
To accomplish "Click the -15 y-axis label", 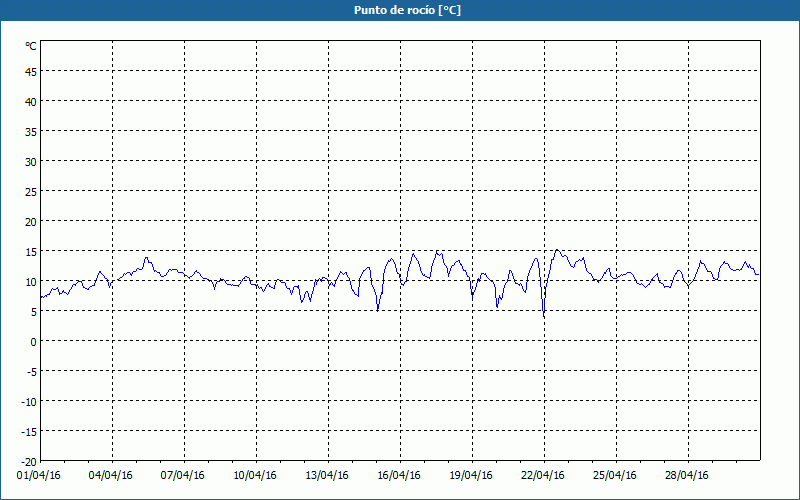I will (29, 432).
